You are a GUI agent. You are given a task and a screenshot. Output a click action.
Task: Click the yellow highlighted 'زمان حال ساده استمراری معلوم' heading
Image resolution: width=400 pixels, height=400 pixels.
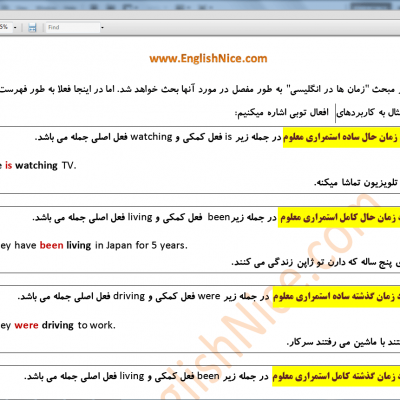click(x=341, y=137)
